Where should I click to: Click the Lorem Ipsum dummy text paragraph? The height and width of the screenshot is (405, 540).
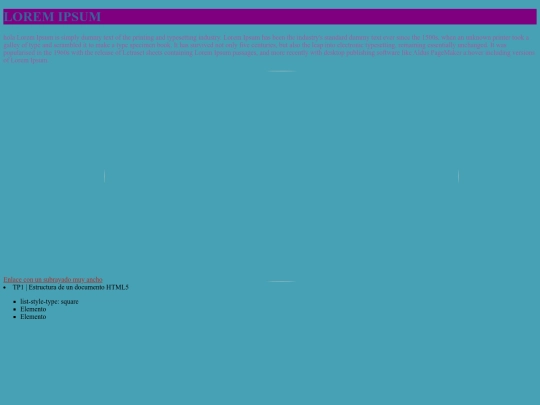coord(269,49)
